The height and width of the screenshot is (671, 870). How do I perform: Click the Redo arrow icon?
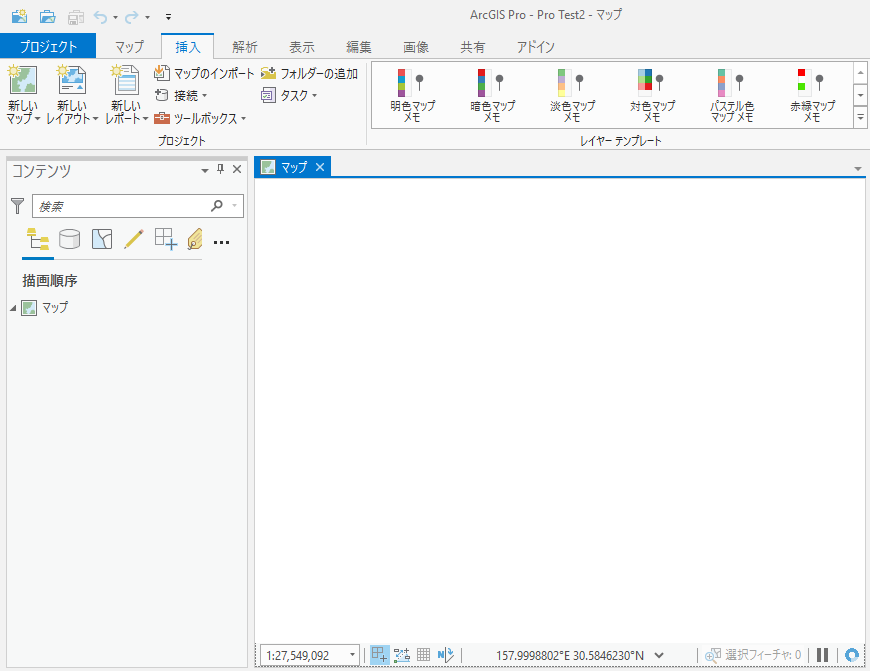[132, 17]
